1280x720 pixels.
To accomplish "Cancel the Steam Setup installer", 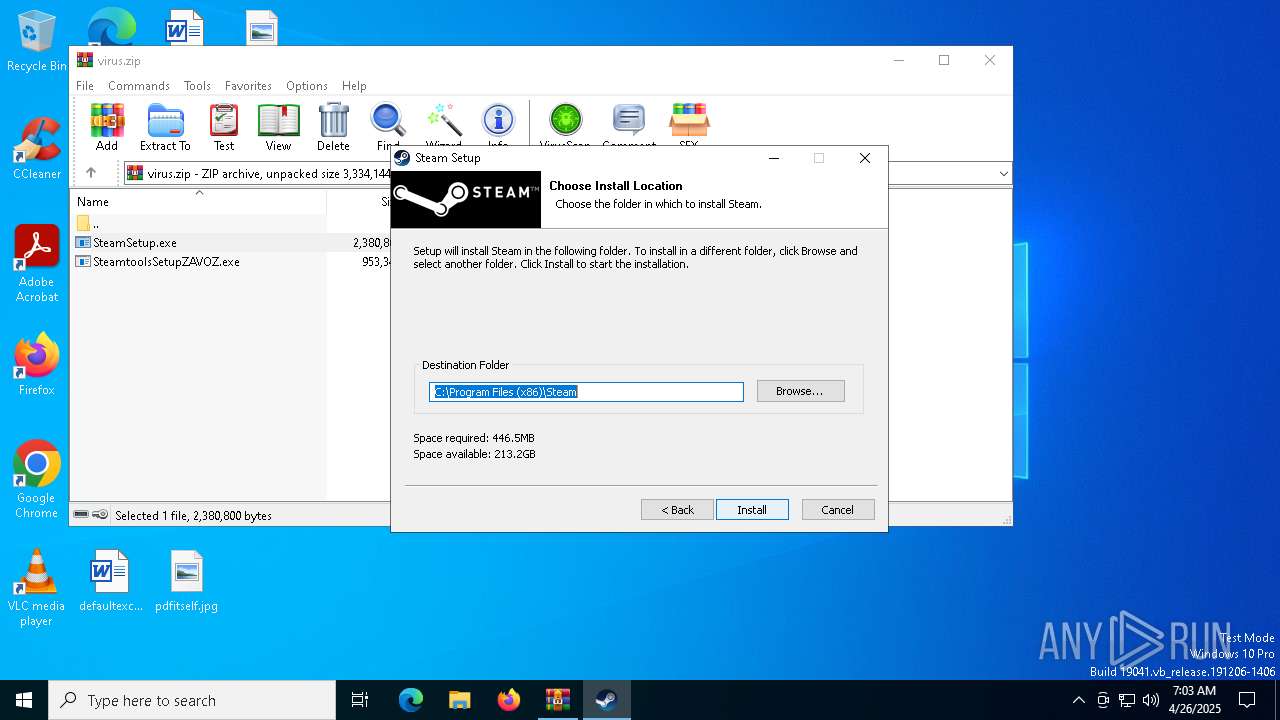I will point(838,510).
